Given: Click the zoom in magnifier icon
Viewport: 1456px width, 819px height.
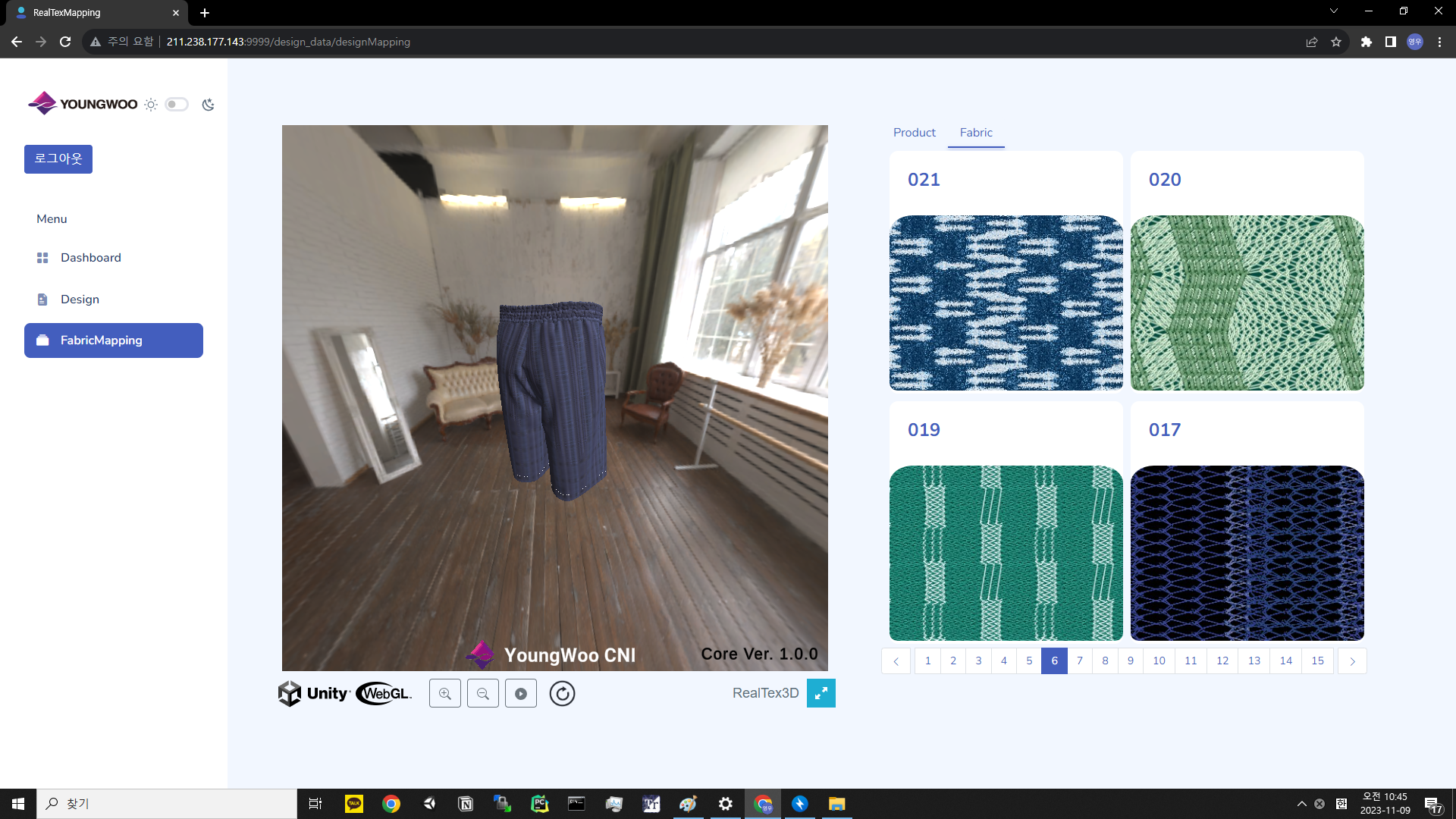Looking at the screenshot, I should pos(445,693).
